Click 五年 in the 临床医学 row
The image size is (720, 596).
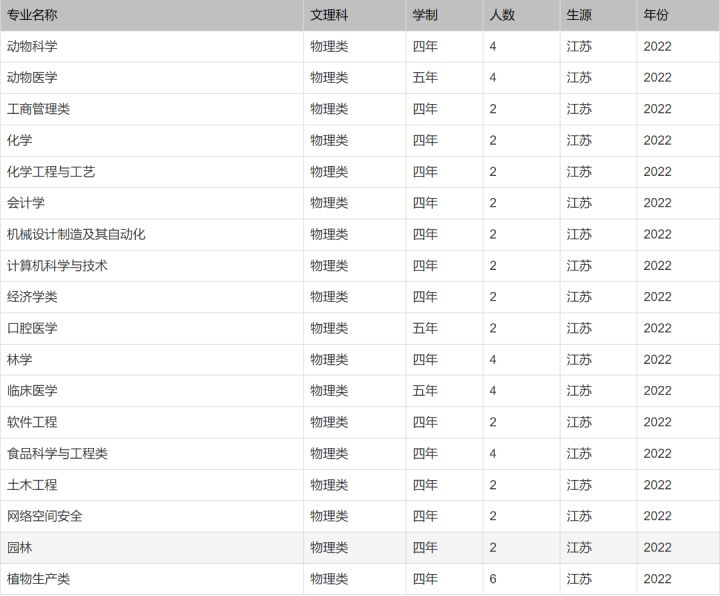(425, 391)
